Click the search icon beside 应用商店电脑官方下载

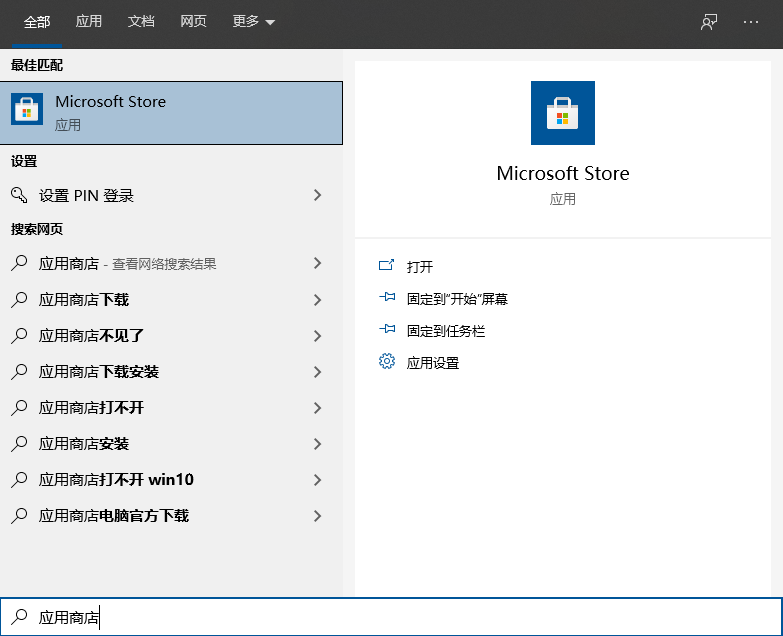point(19,515)
